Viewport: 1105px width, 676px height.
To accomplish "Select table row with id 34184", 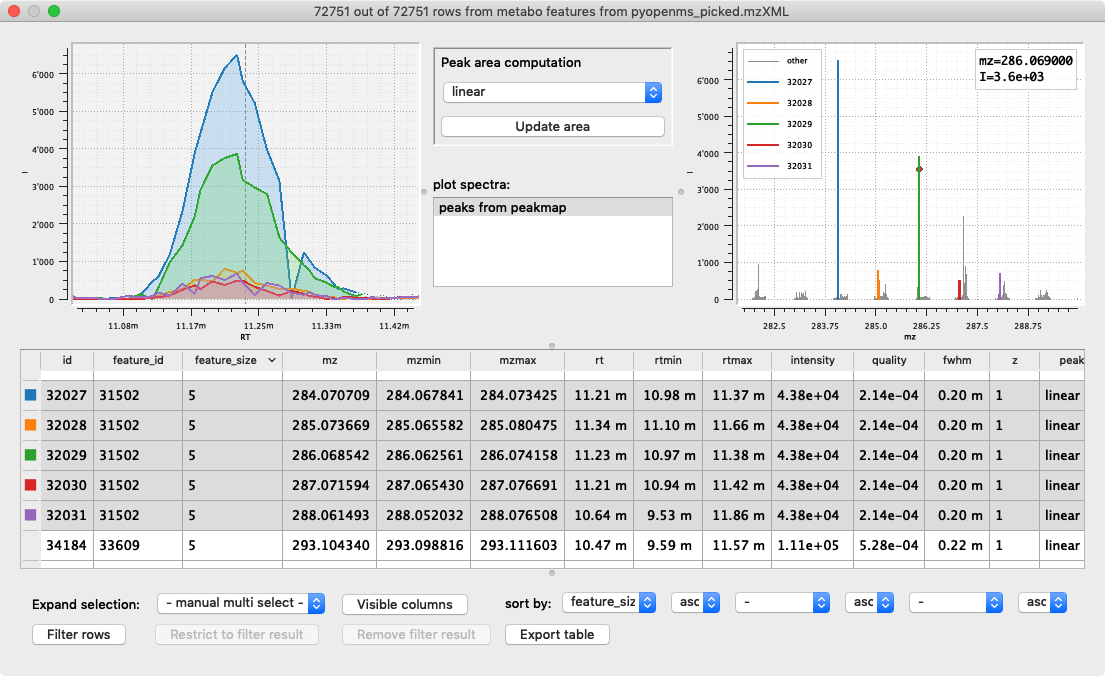I will pyautogui.click(x=552, y=545).
